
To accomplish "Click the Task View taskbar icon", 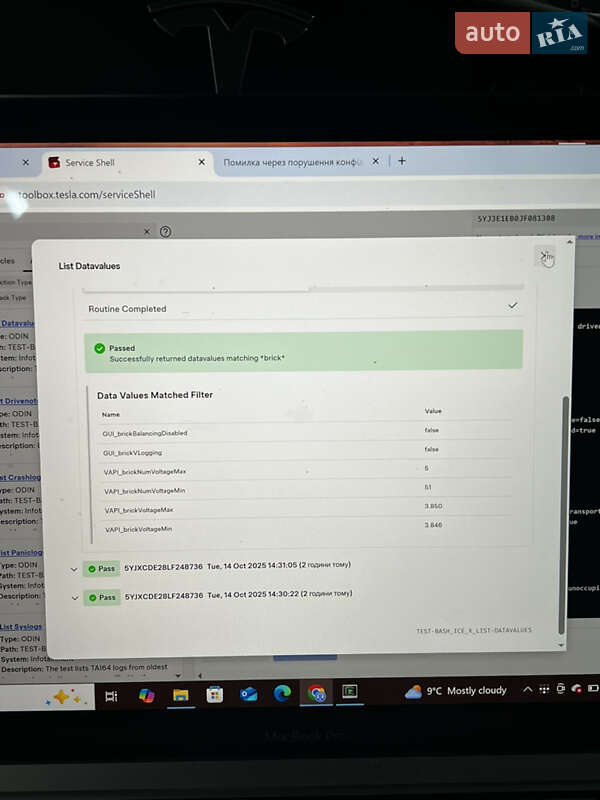I will point(111,696).
